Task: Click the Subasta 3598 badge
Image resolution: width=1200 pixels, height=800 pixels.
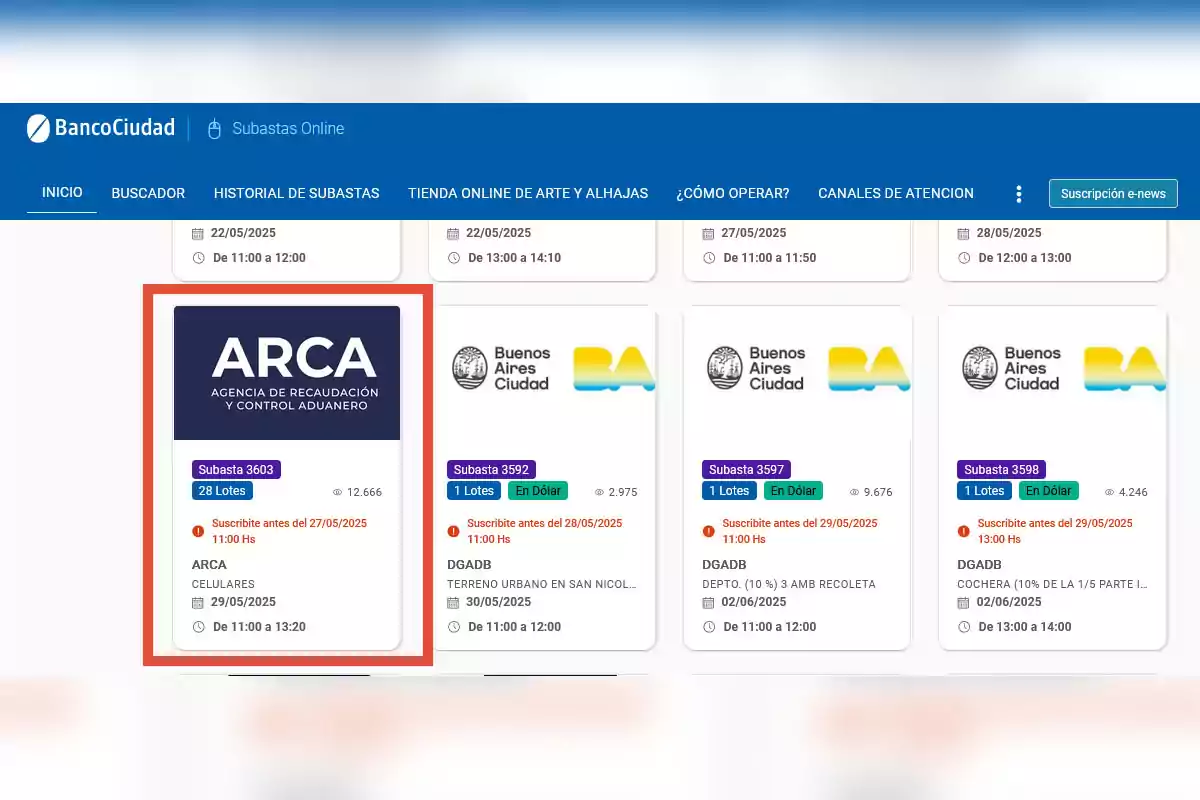Action: (1002, 469)
